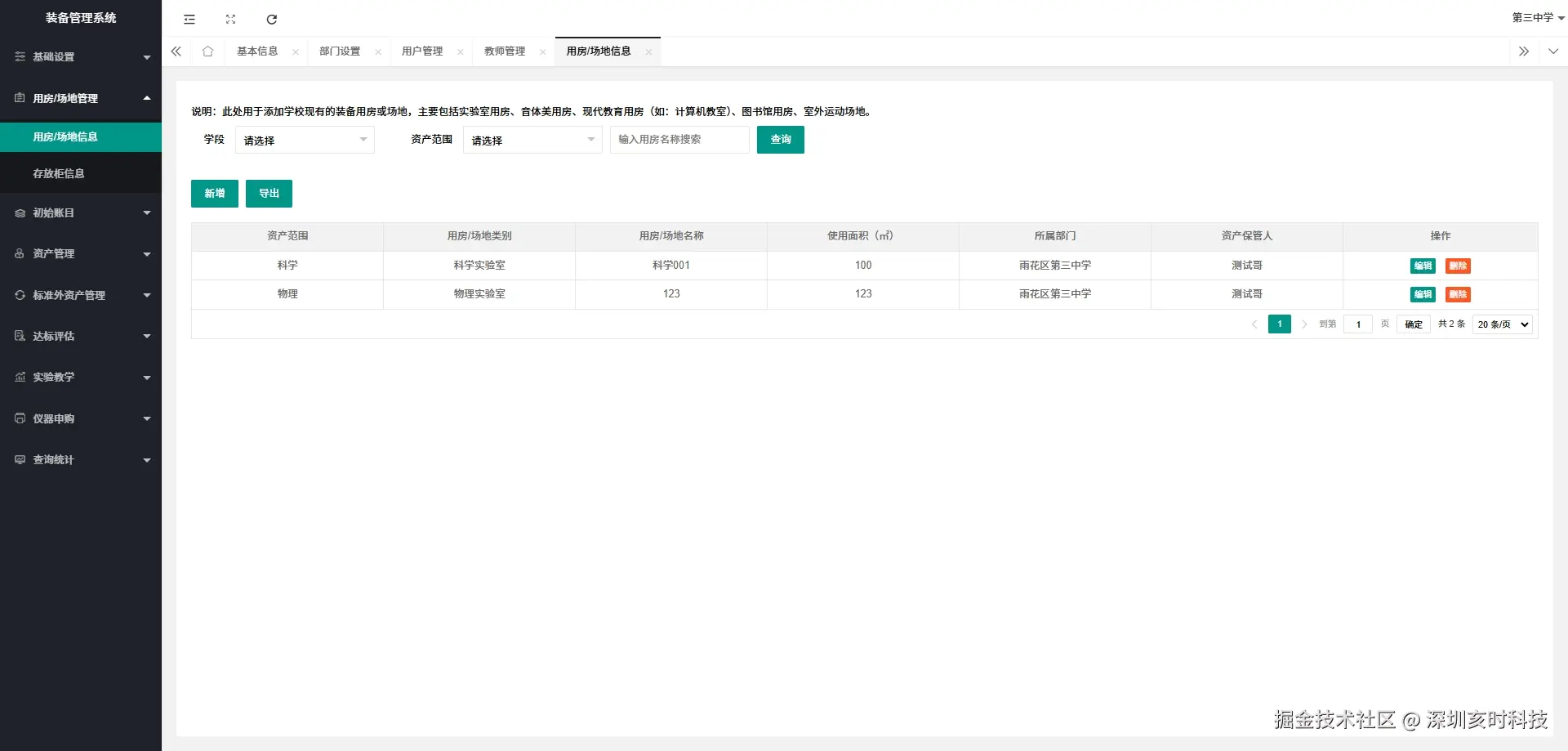Select the 用房/场地信息 tab
Screen dimensions: 1568x751
599,51
